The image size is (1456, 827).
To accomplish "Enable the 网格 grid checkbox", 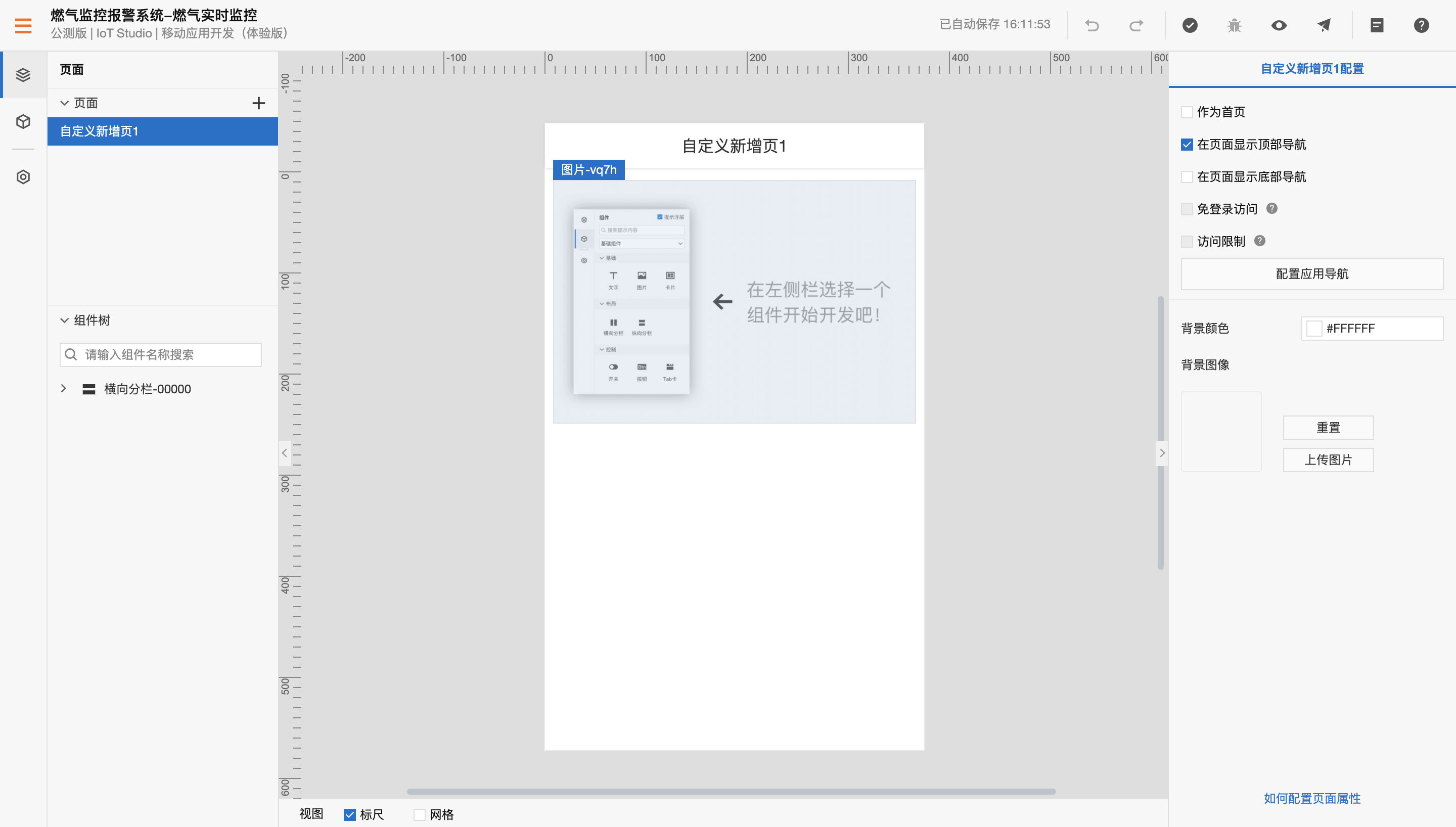I will click(x=420, y=814).
